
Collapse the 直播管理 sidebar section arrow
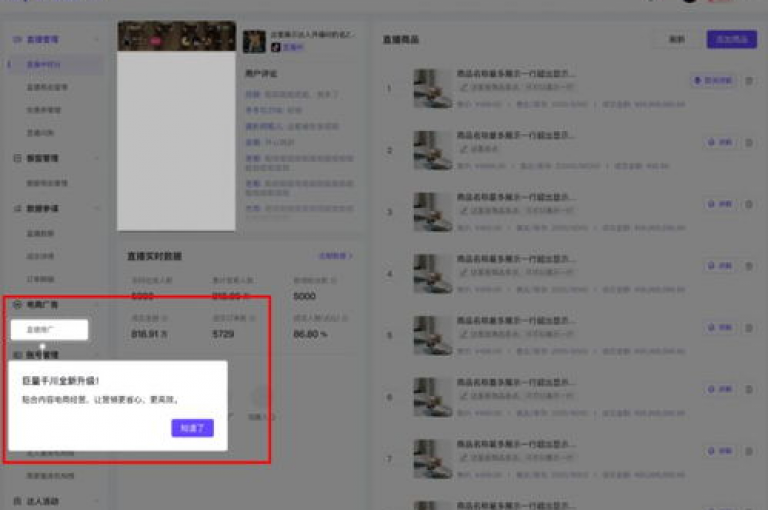96,40
